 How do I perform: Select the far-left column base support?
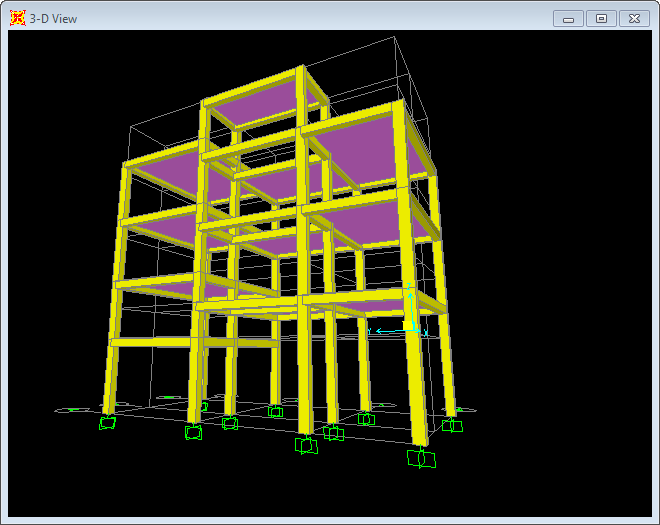coord(107,423)
